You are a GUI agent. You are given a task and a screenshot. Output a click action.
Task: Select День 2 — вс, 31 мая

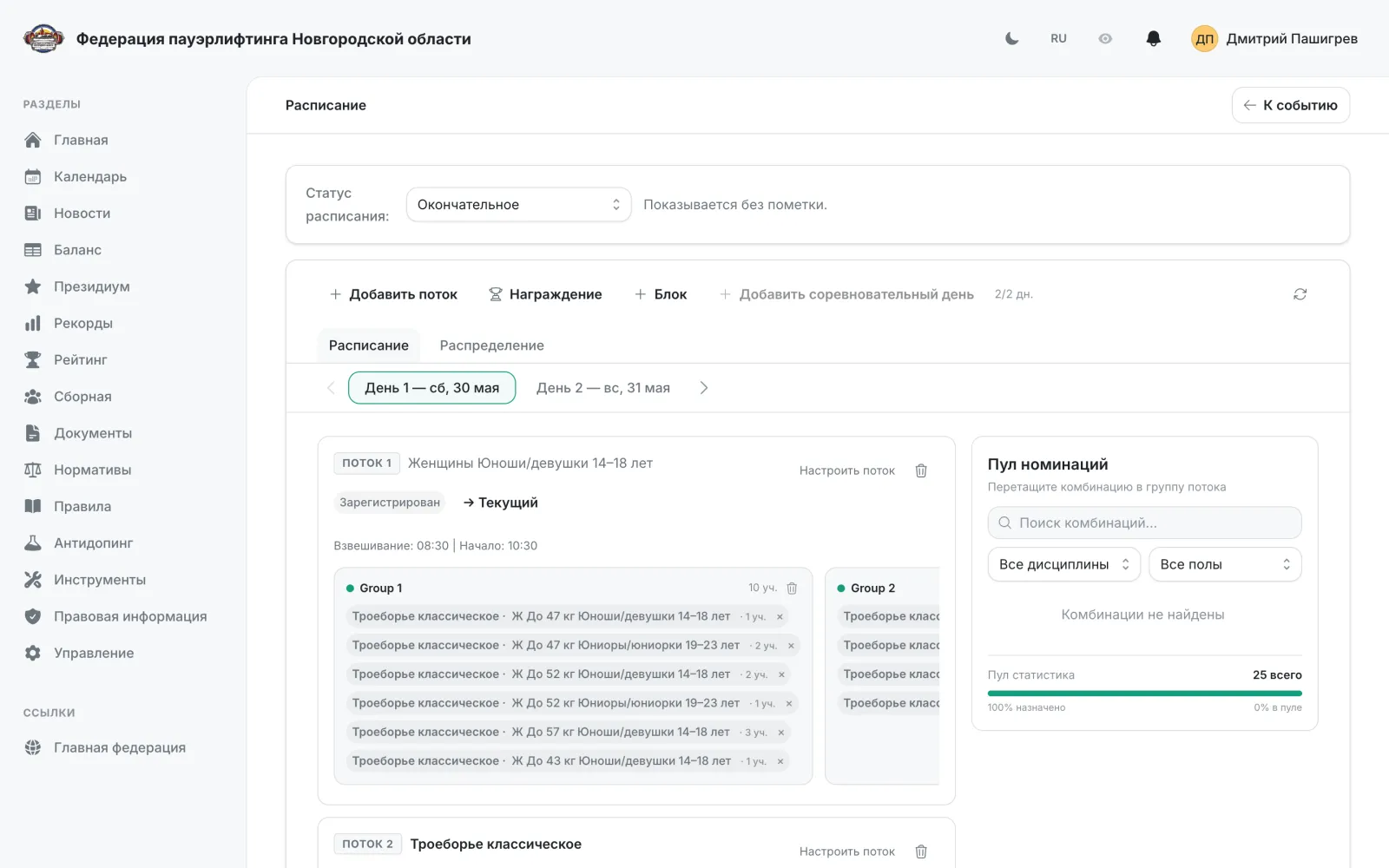tap(602, 388)
